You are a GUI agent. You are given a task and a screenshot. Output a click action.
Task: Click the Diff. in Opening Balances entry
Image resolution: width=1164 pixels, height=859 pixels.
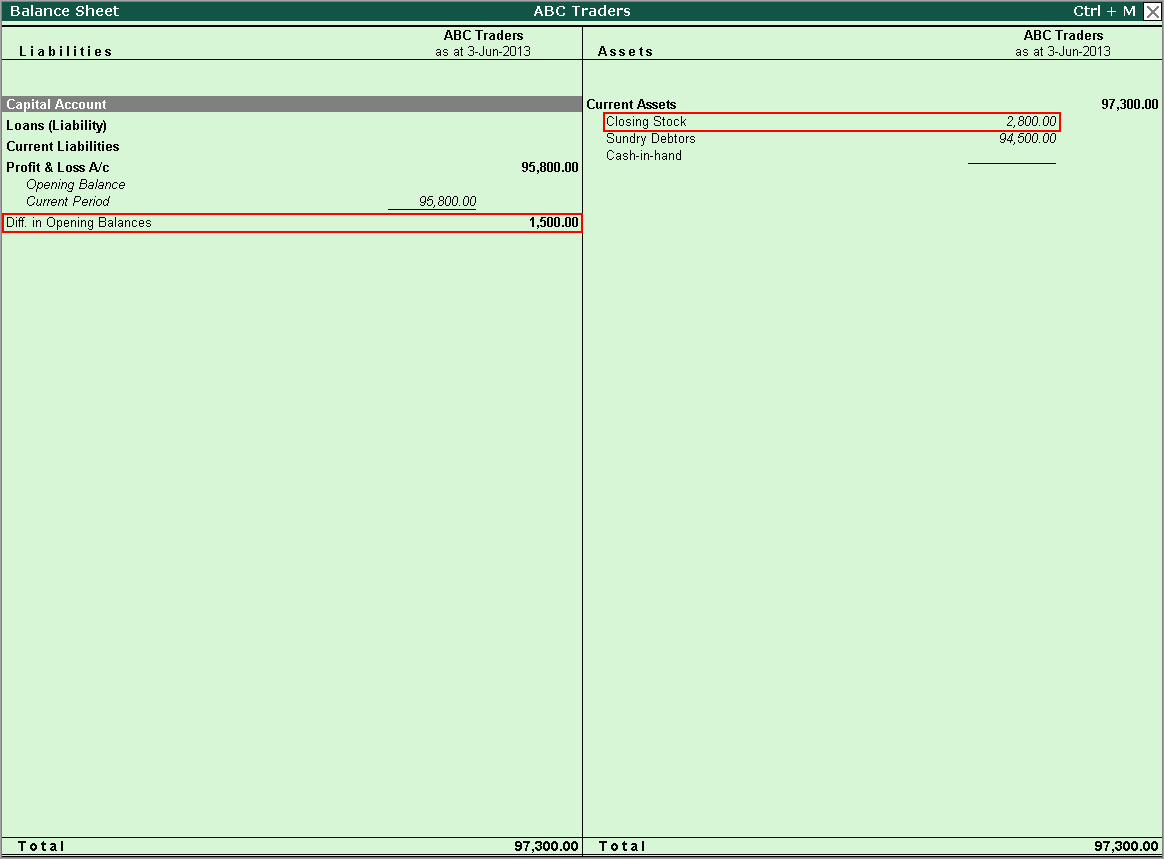click(x=79, y=222)
